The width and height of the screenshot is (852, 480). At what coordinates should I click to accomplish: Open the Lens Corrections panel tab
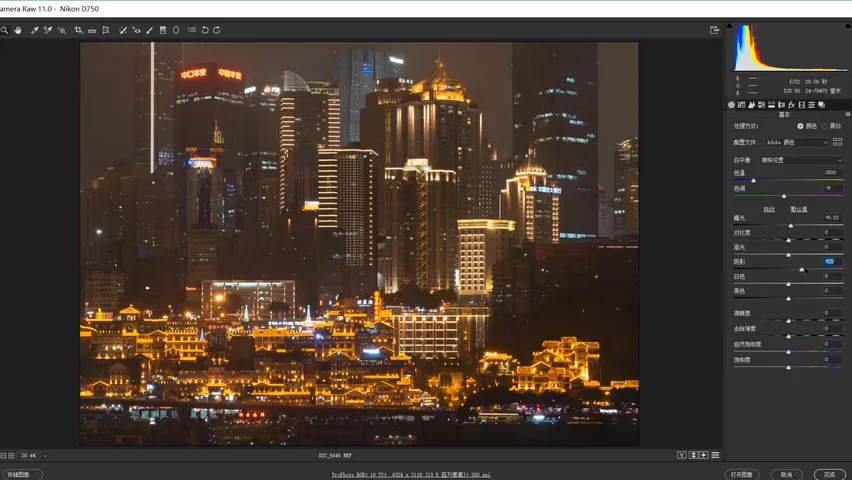coord(781,105)
